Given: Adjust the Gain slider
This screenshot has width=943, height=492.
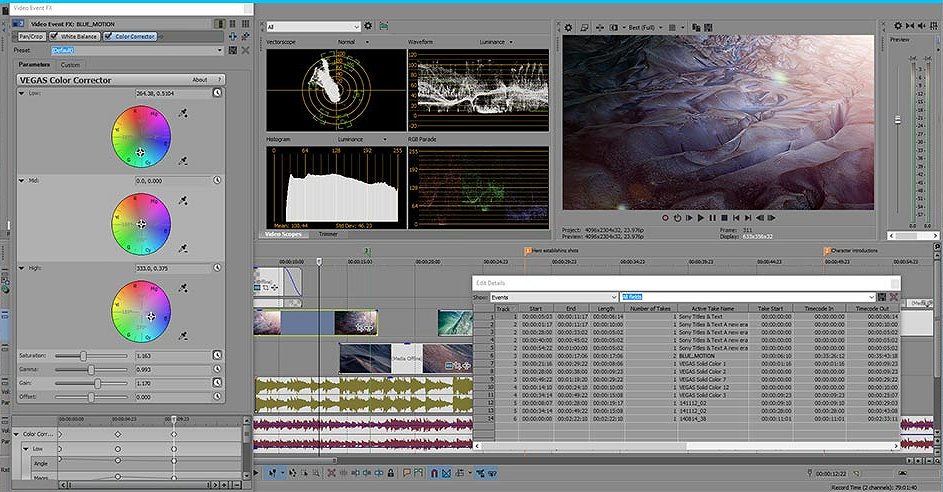Looking at the screenshot, I should (x=97, y=383).
